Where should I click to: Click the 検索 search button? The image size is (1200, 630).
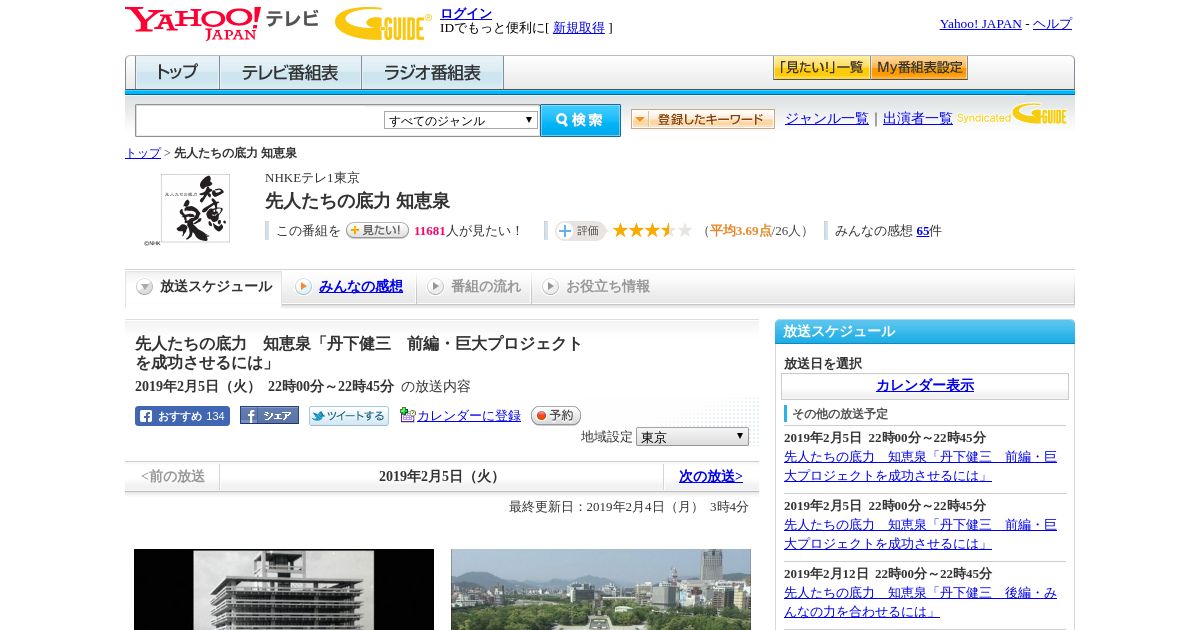pyautogui.click(x=580, y=120)
